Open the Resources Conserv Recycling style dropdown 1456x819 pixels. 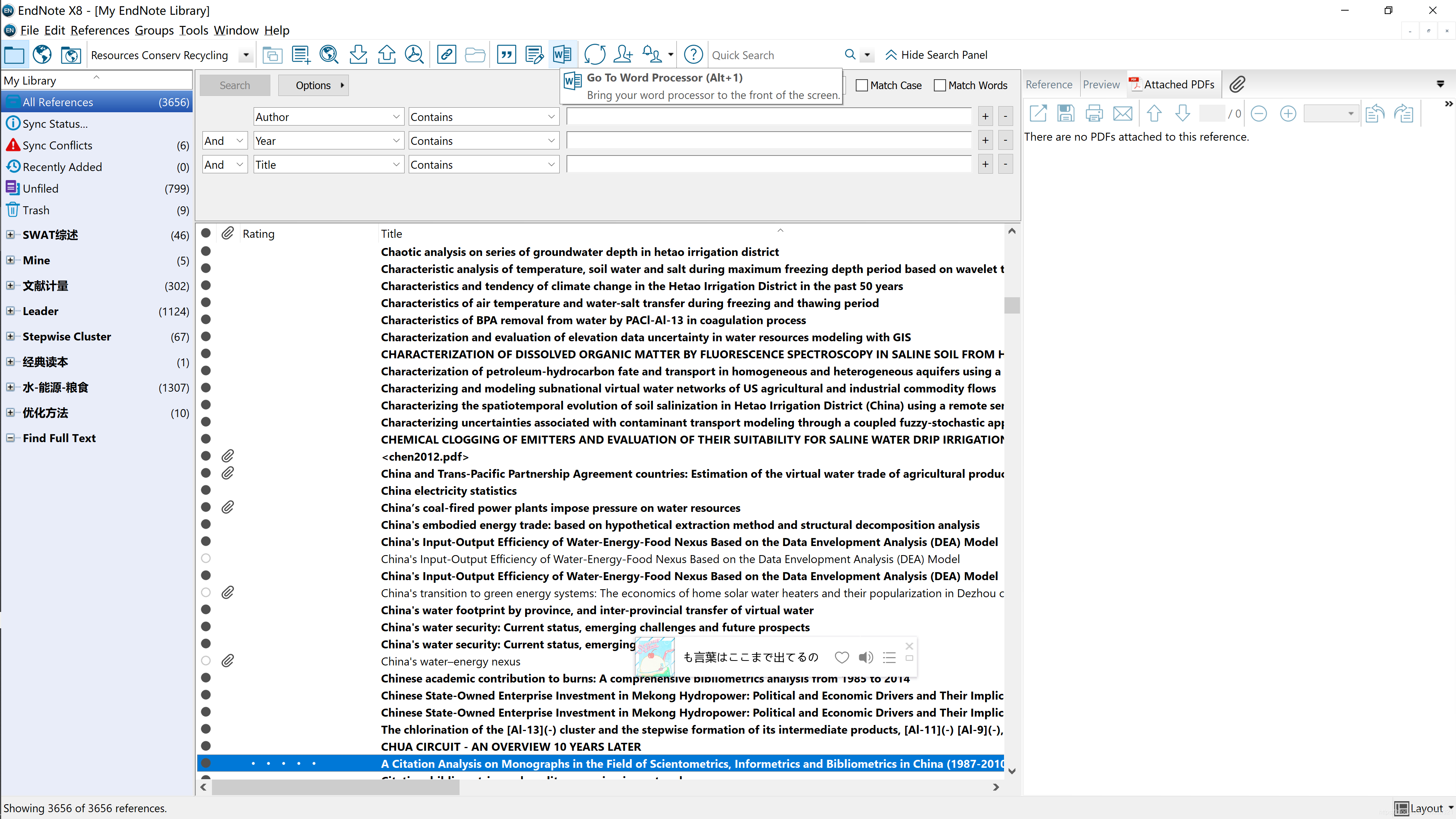tap(246, 55)
